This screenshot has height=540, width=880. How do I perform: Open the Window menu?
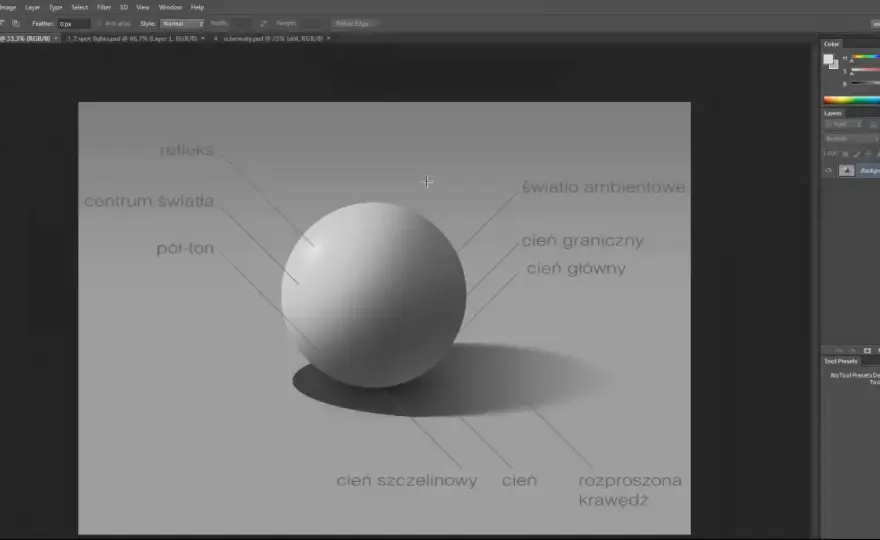pos(170,7)
